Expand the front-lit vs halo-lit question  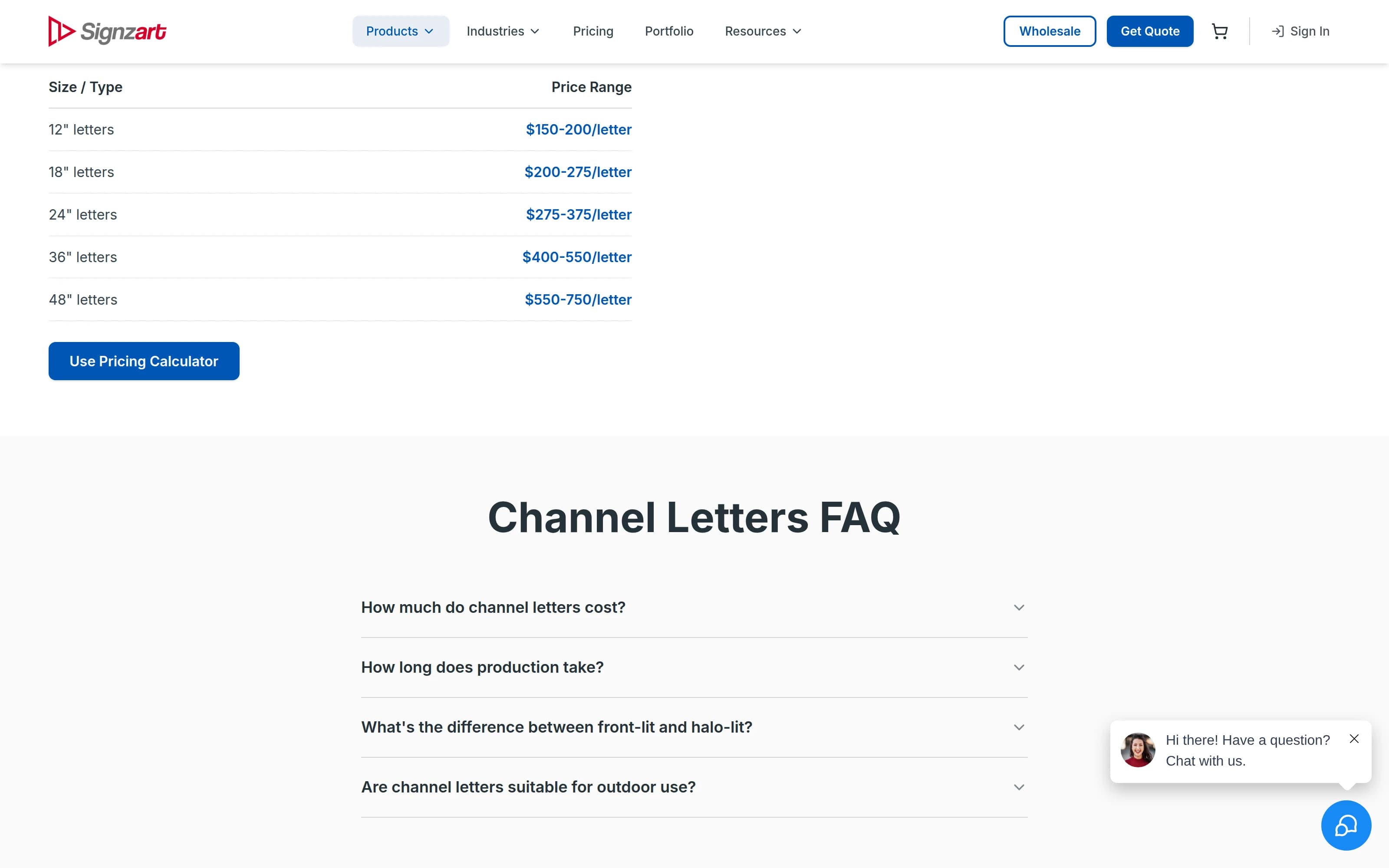coord(694,727)
